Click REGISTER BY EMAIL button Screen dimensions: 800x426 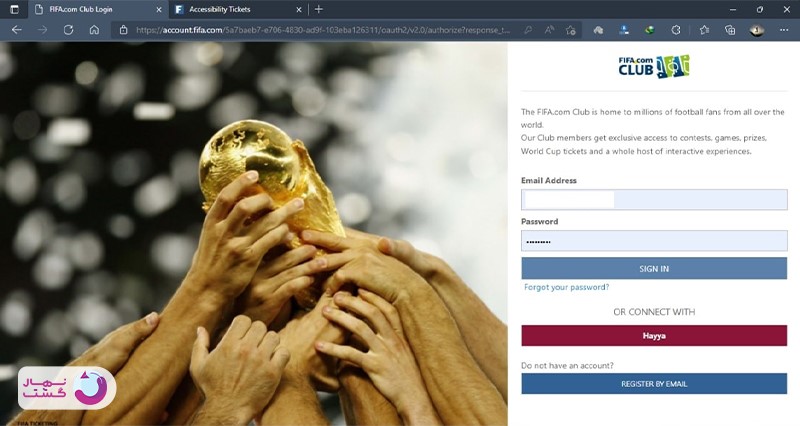point(654,384)
